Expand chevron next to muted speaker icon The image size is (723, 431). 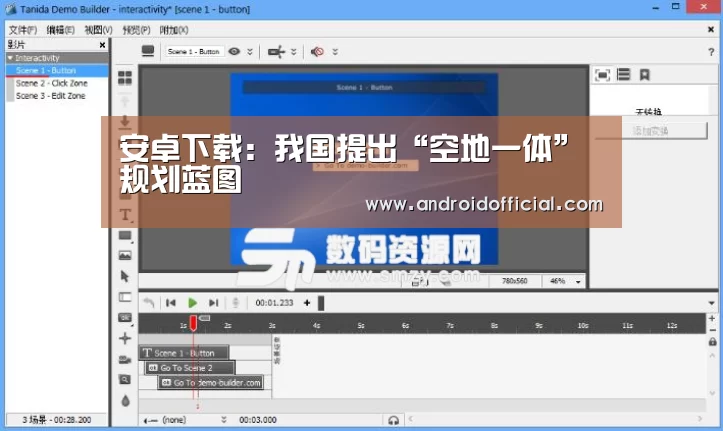click(335, 52)
